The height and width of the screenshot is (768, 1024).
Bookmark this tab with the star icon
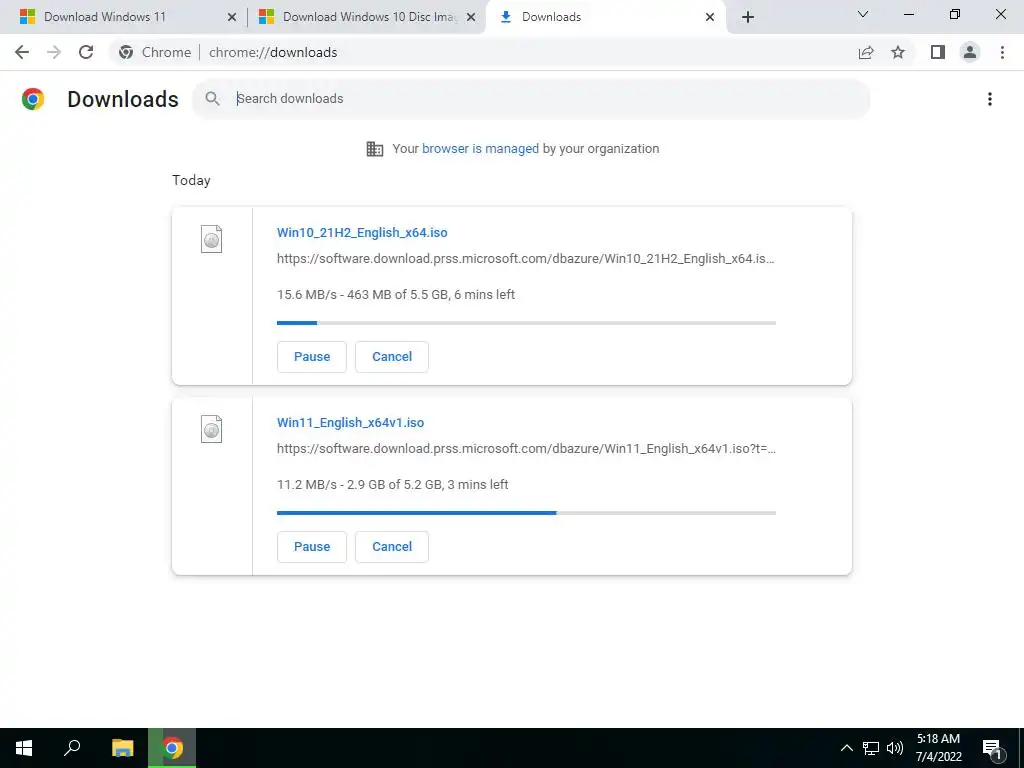[898, 52]
